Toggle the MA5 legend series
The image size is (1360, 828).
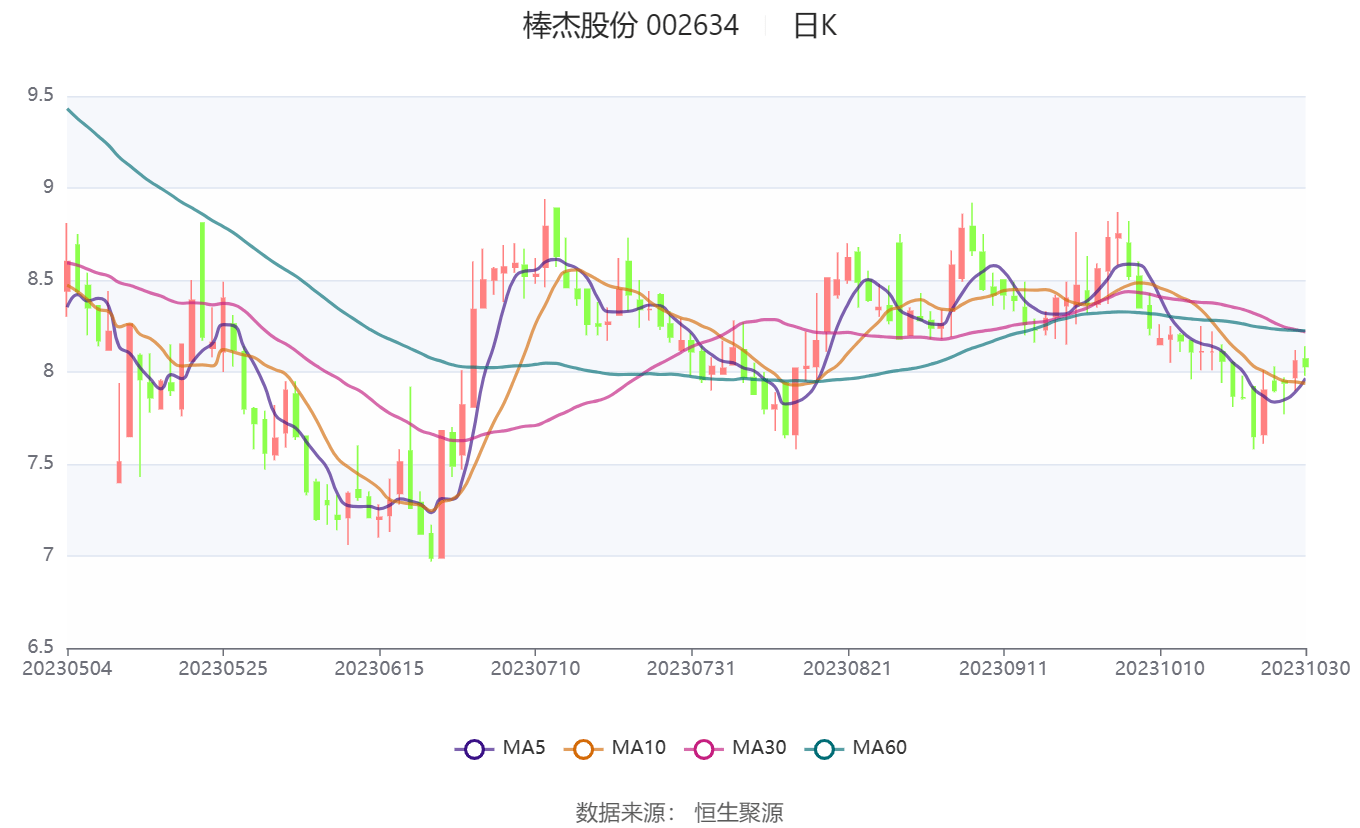[500, 747]
